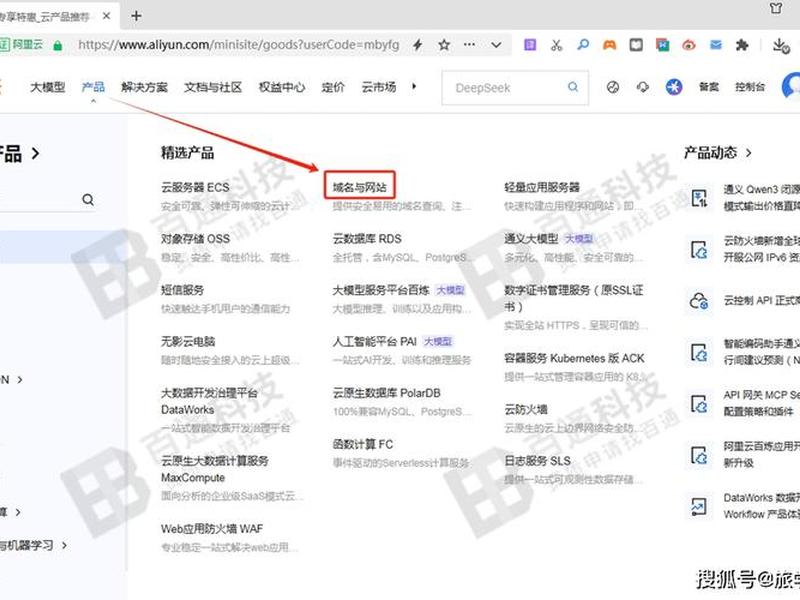Open 云数据库 RDS product link
The width and height of the screenshot is (800, 600).
(x=367, y=239)
